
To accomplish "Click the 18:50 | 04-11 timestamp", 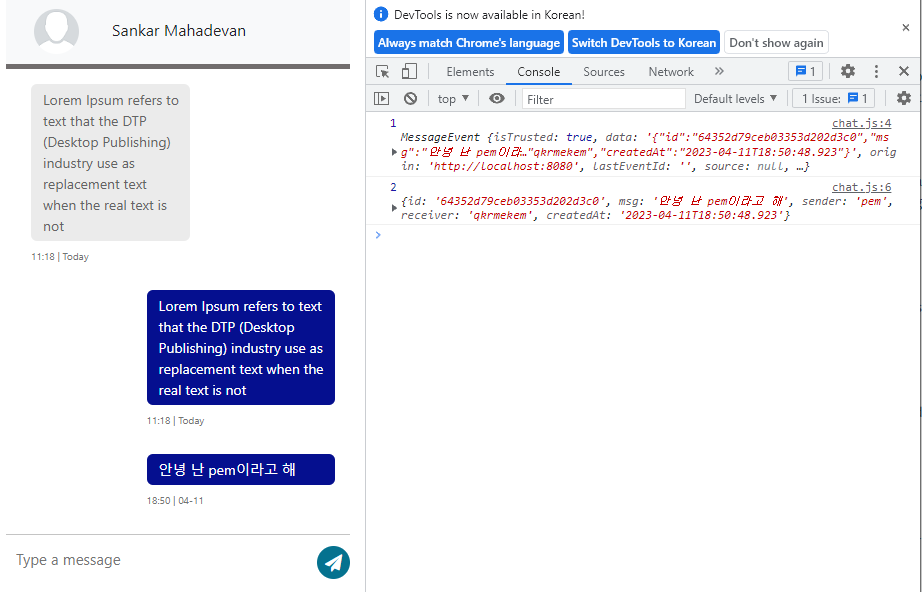I will pos(175,501).
